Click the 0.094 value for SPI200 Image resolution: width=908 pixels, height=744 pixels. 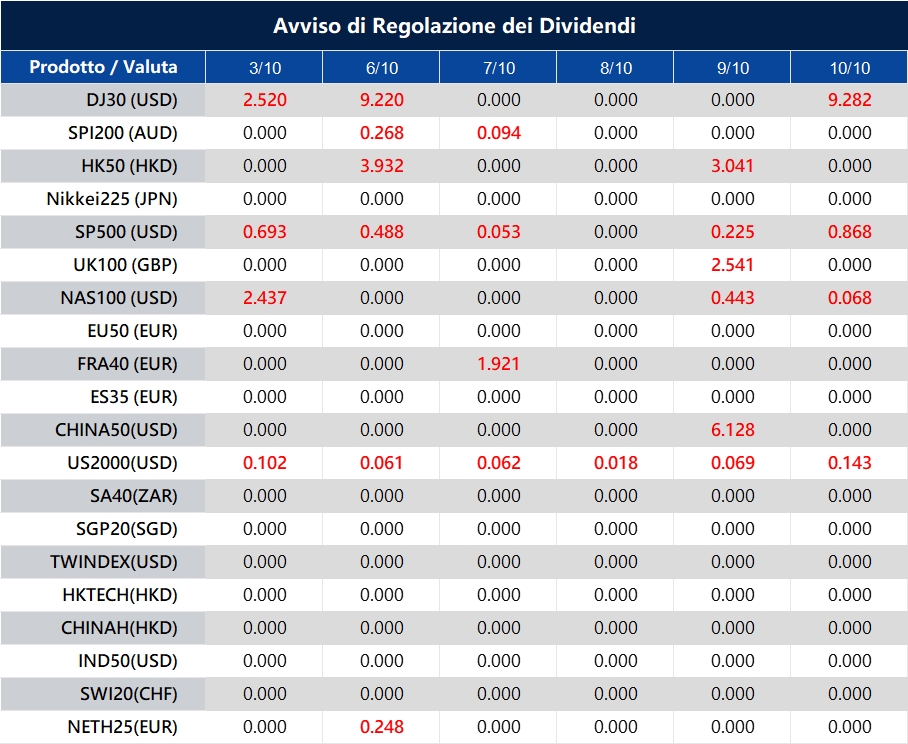498,133
